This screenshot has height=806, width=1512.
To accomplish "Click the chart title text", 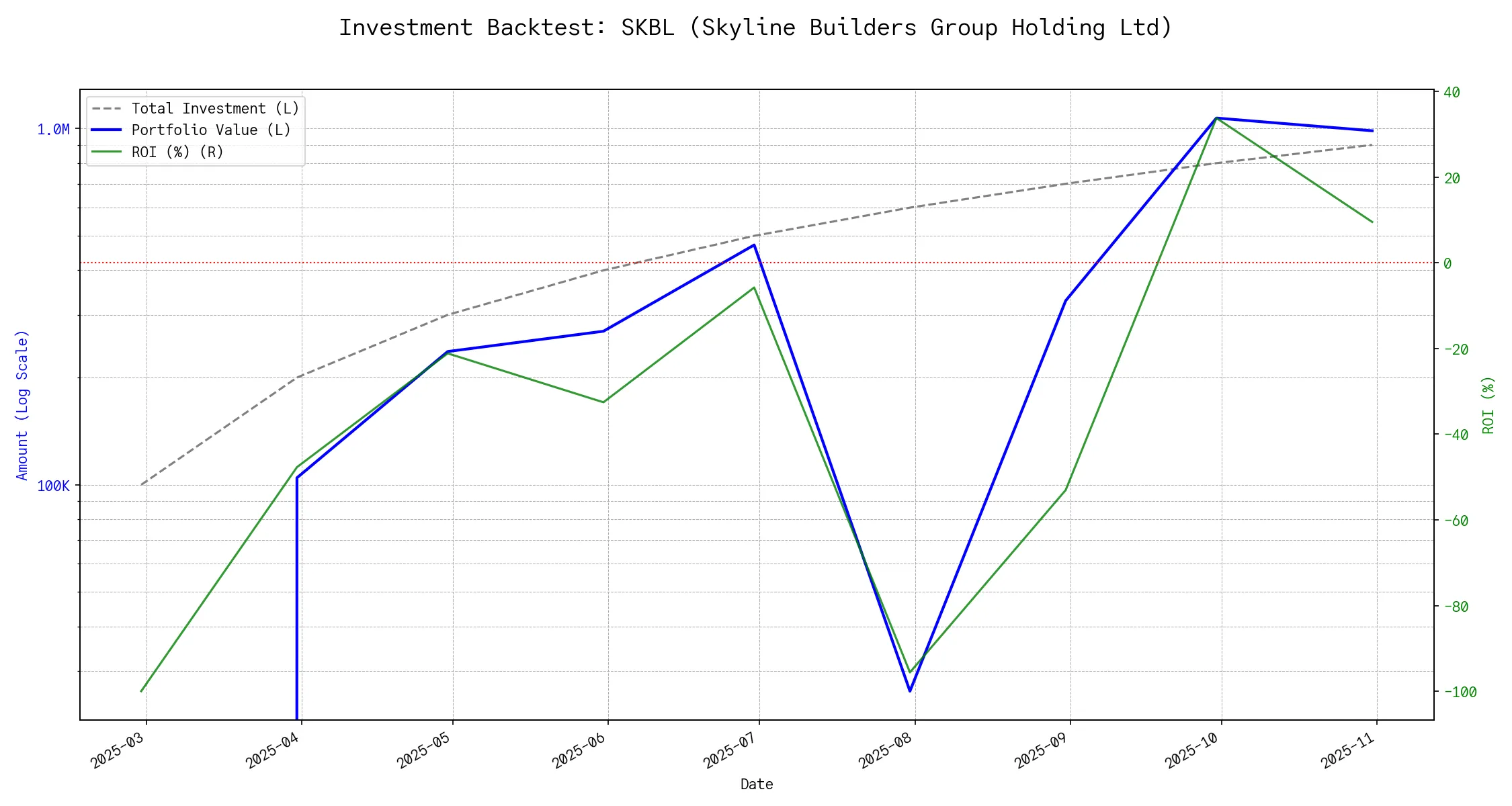I will pyautogui.click(x=755, y=28).
